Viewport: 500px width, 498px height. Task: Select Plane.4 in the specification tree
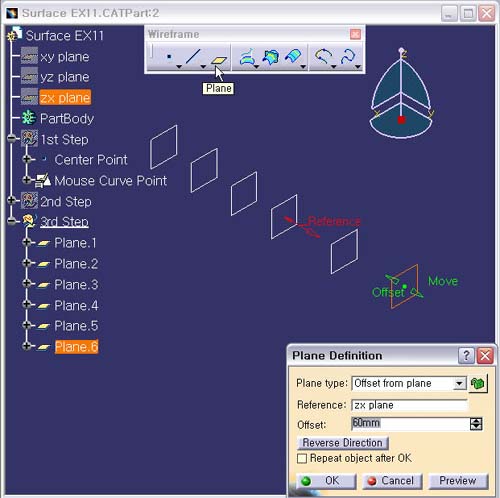coord(76,305)
